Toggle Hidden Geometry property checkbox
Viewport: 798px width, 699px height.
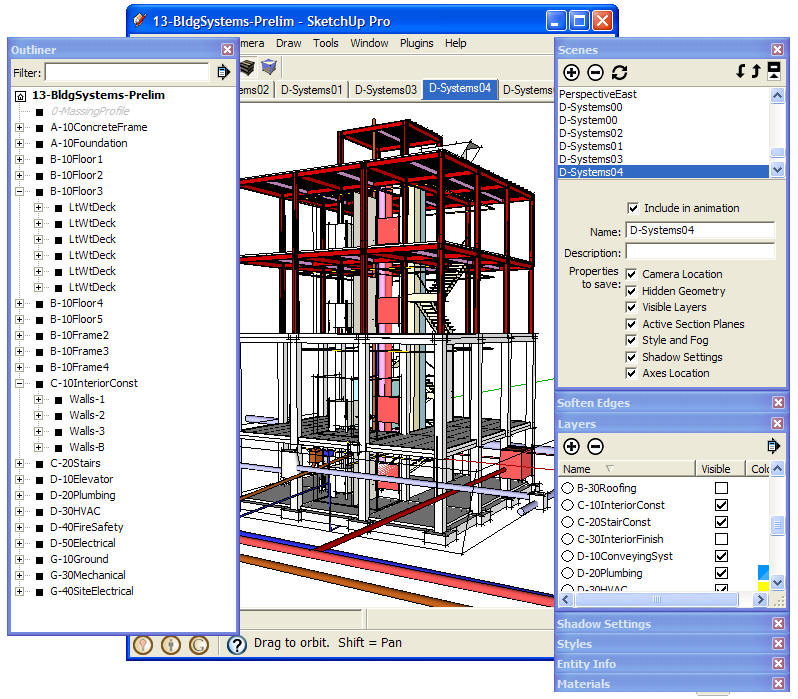(631, 291)
